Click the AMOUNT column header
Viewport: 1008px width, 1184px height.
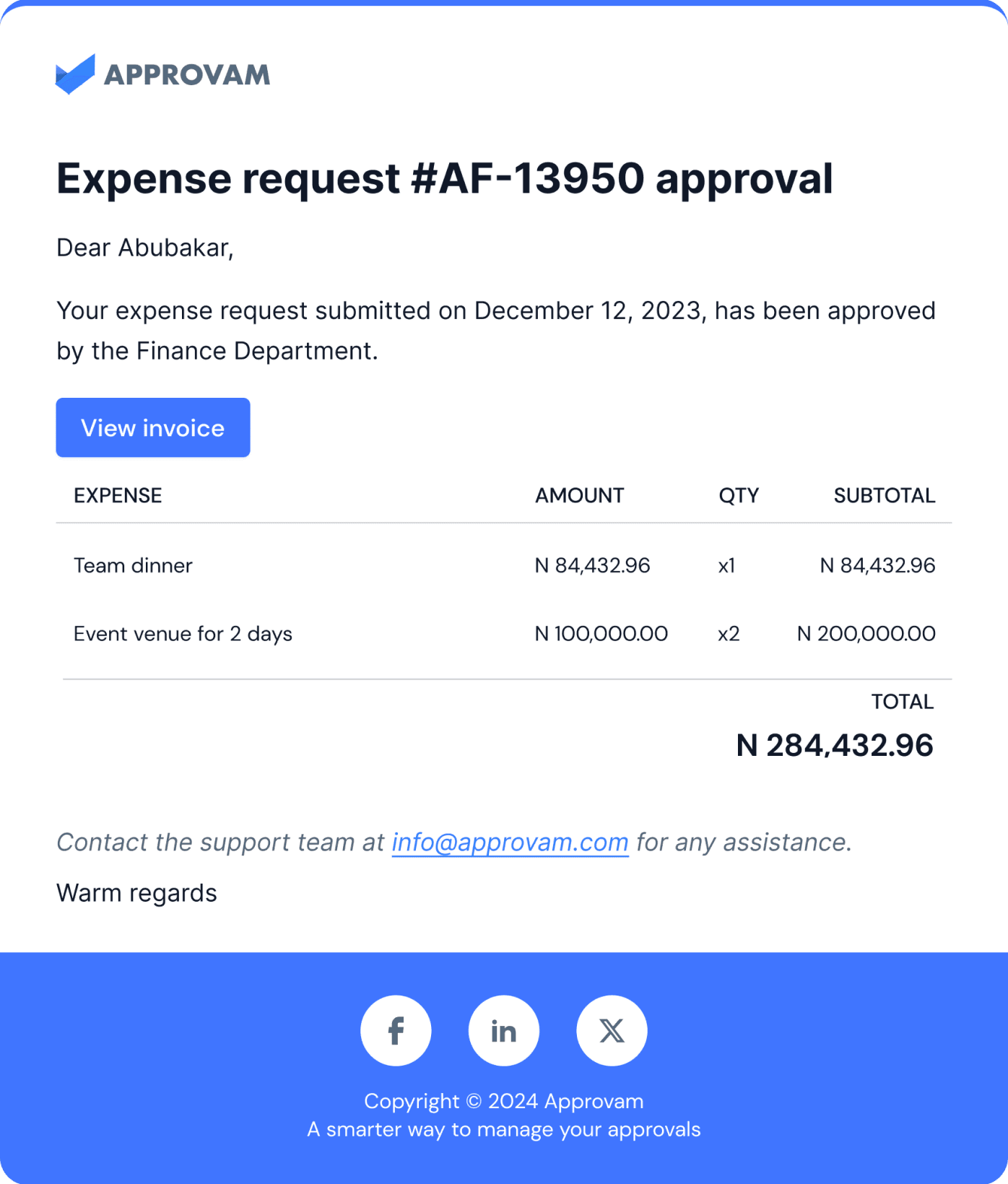[579, 495]
